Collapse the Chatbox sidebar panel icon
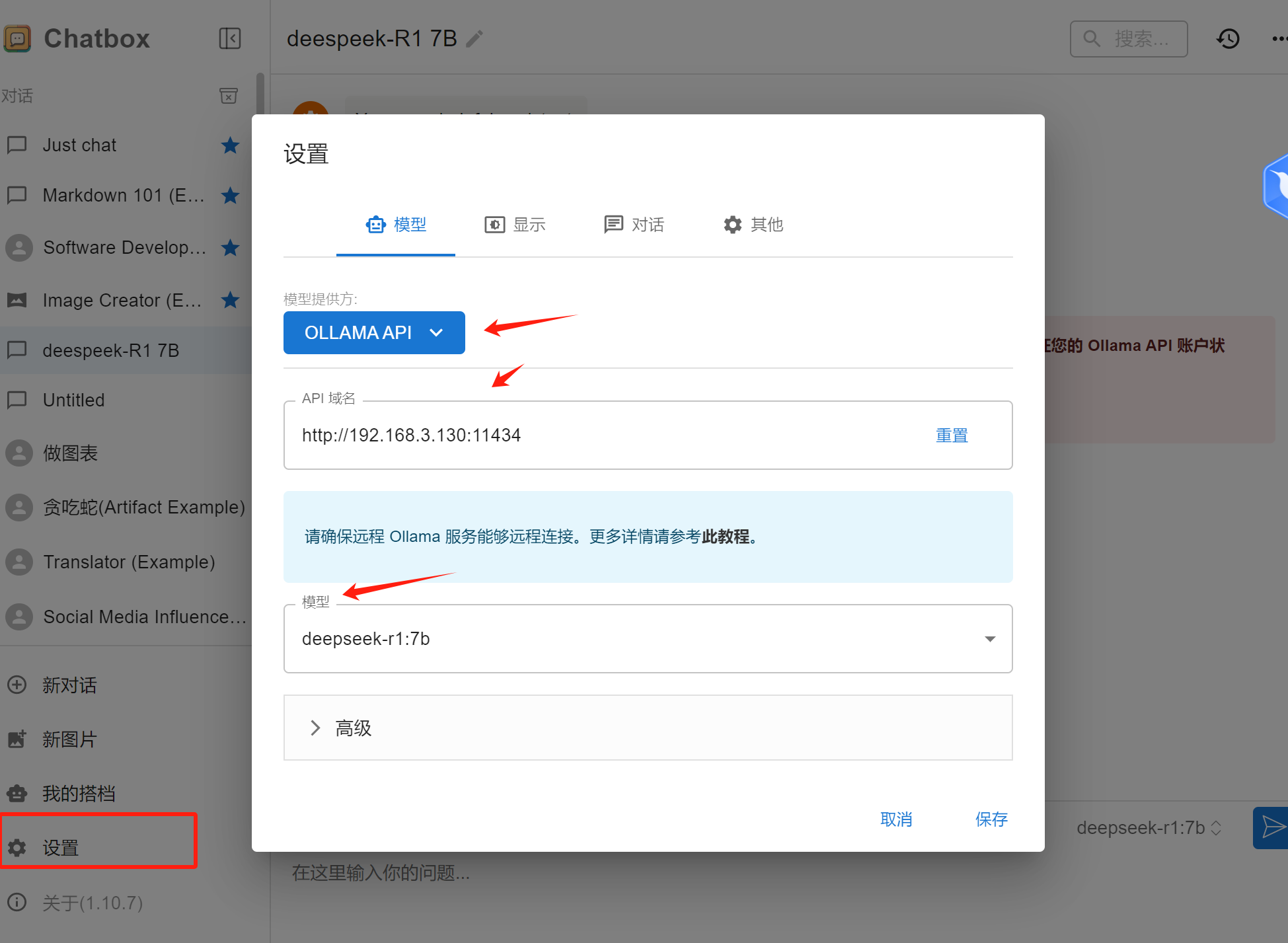This screenshot has width=1288, height=943. [x=229, y=38]
